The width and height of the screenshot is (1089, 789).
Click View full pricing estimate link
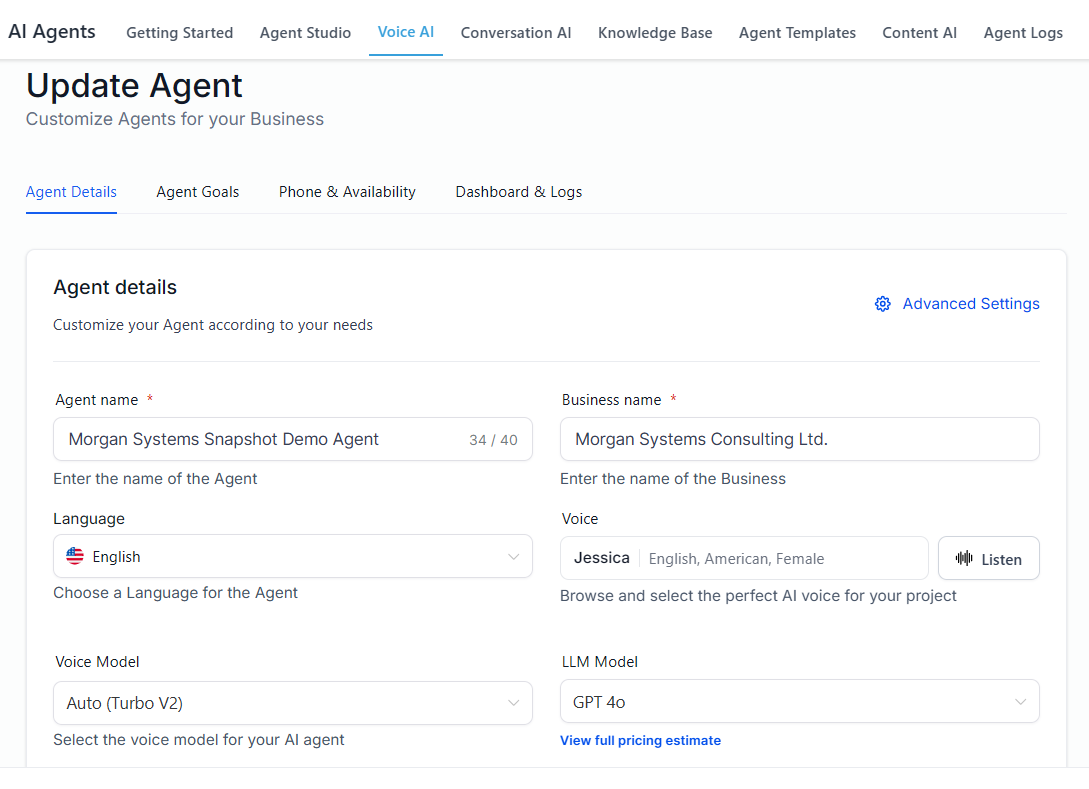click(640, 740)
